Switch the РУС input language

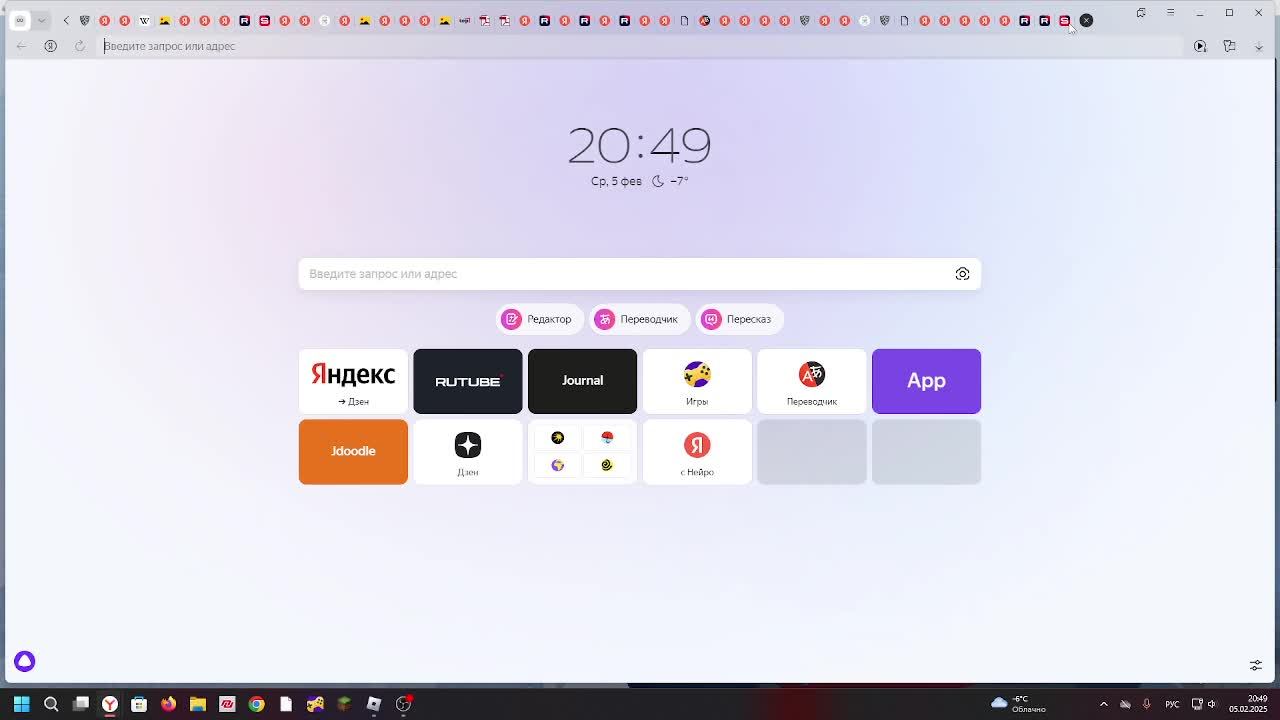click(1172, 704)
